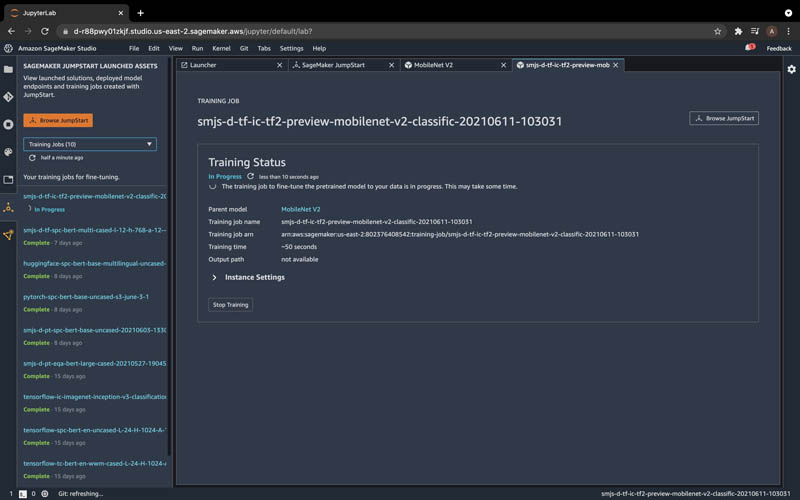The image size is (800, 500).
Task: Open the File menu
Action: [134, 48]
